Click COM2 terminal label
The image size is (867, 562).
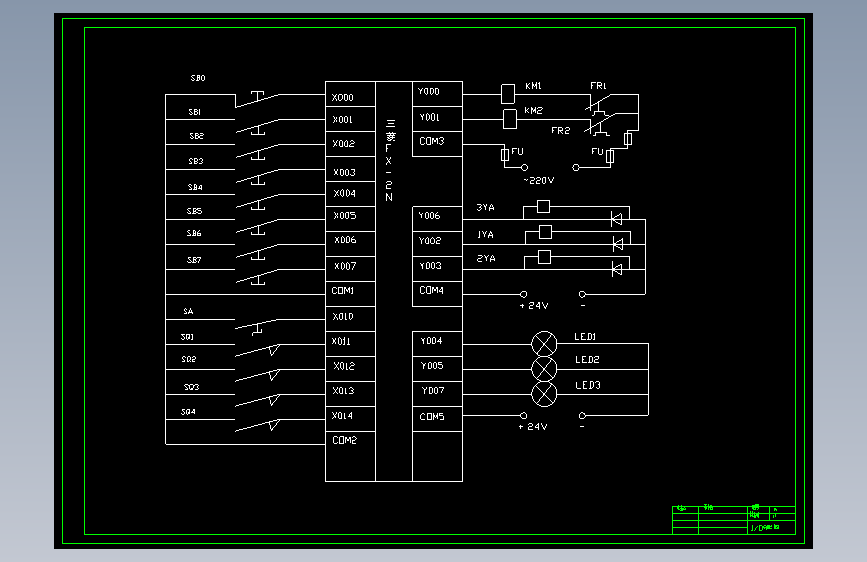point(344,440)
